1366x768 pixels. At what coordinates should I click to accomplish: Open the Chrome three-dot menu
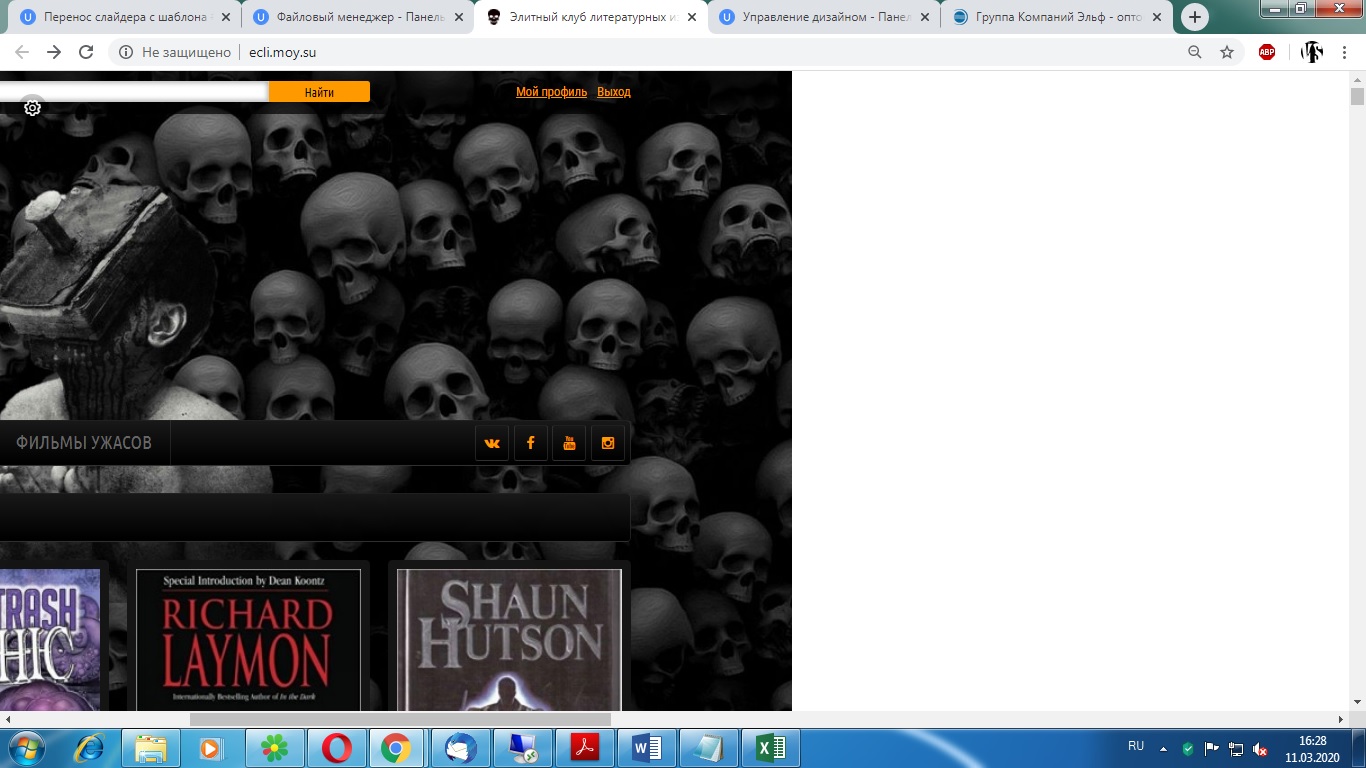1345,52
